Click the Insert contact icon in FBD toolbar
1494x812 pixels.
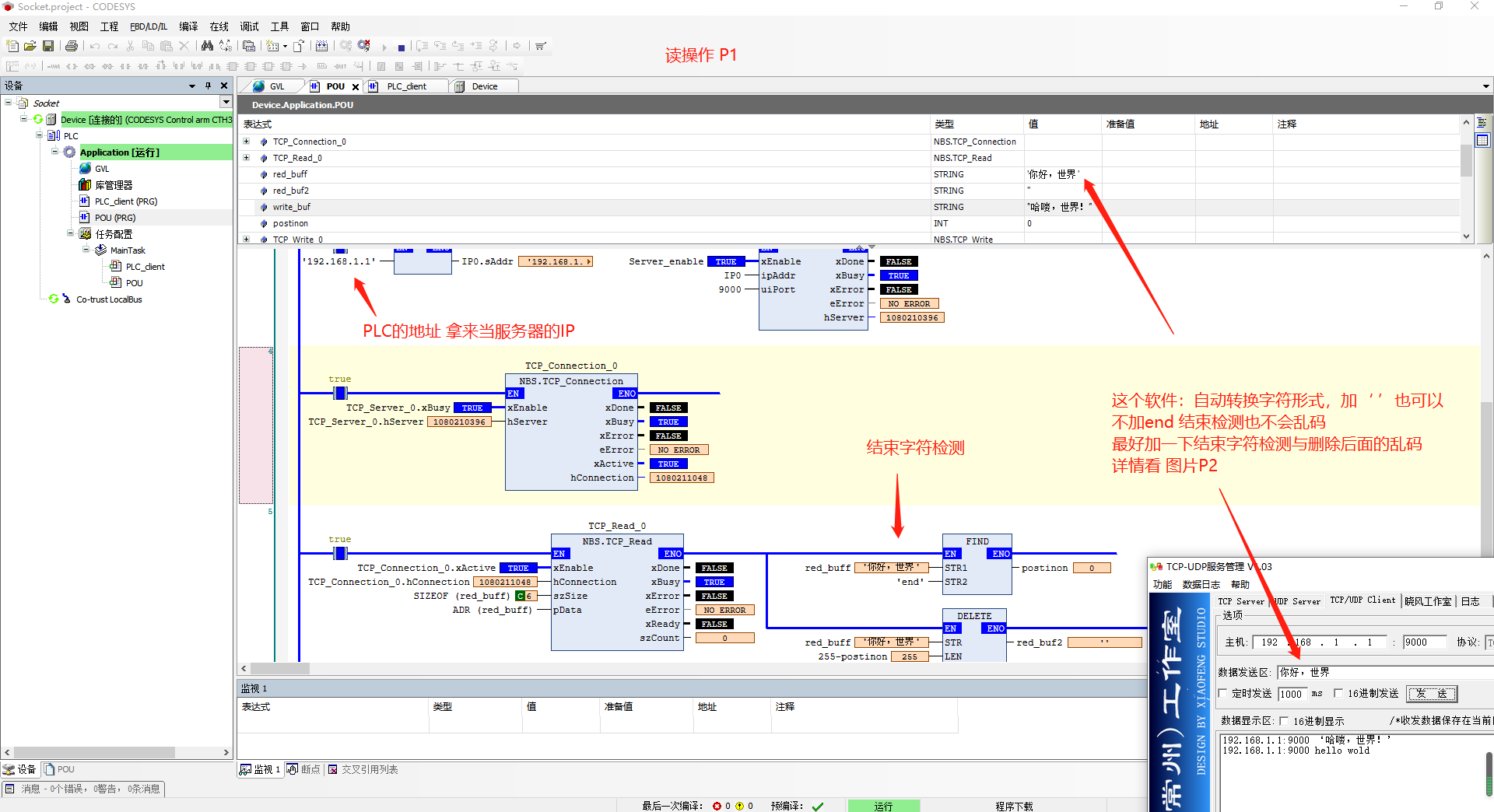tap(125, 66)
